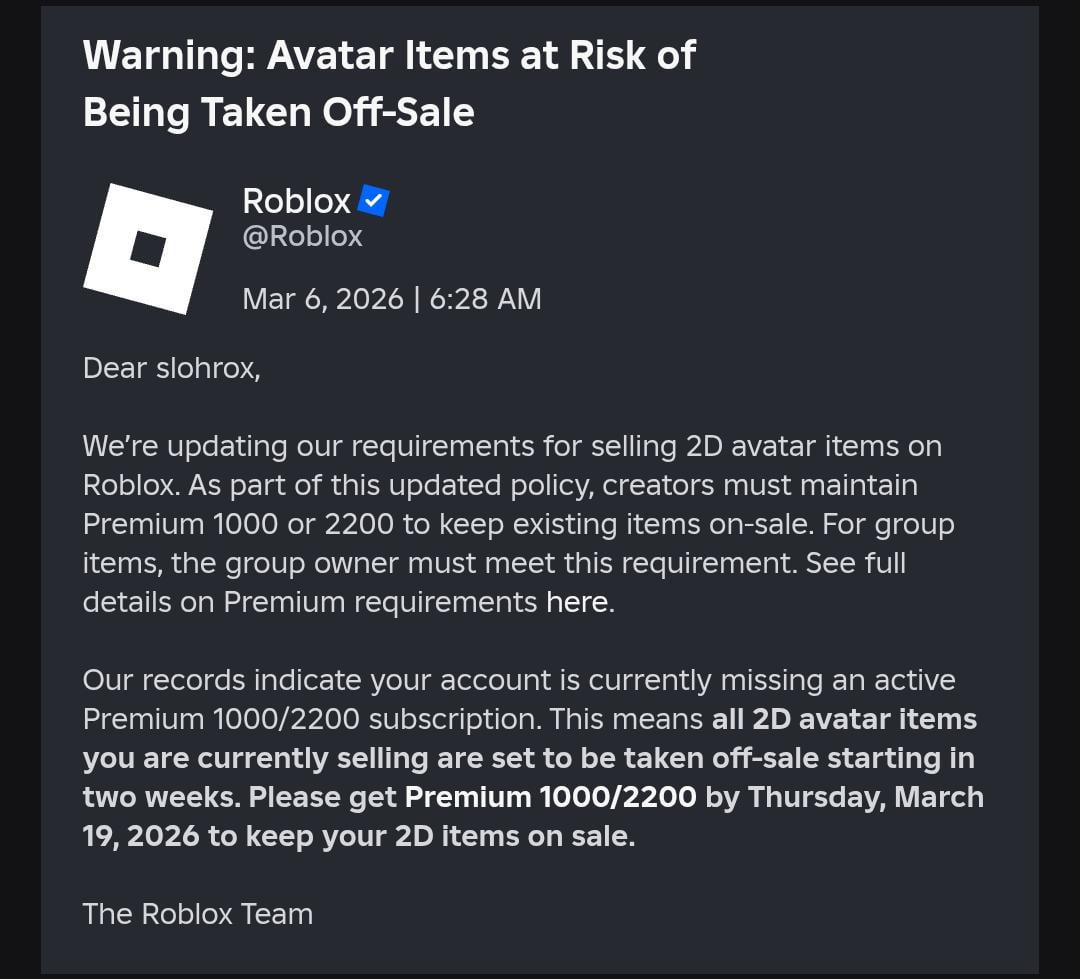Click the "Mar 6, 2026" message date
The image size is (1080, 979).
coord(322,299)
